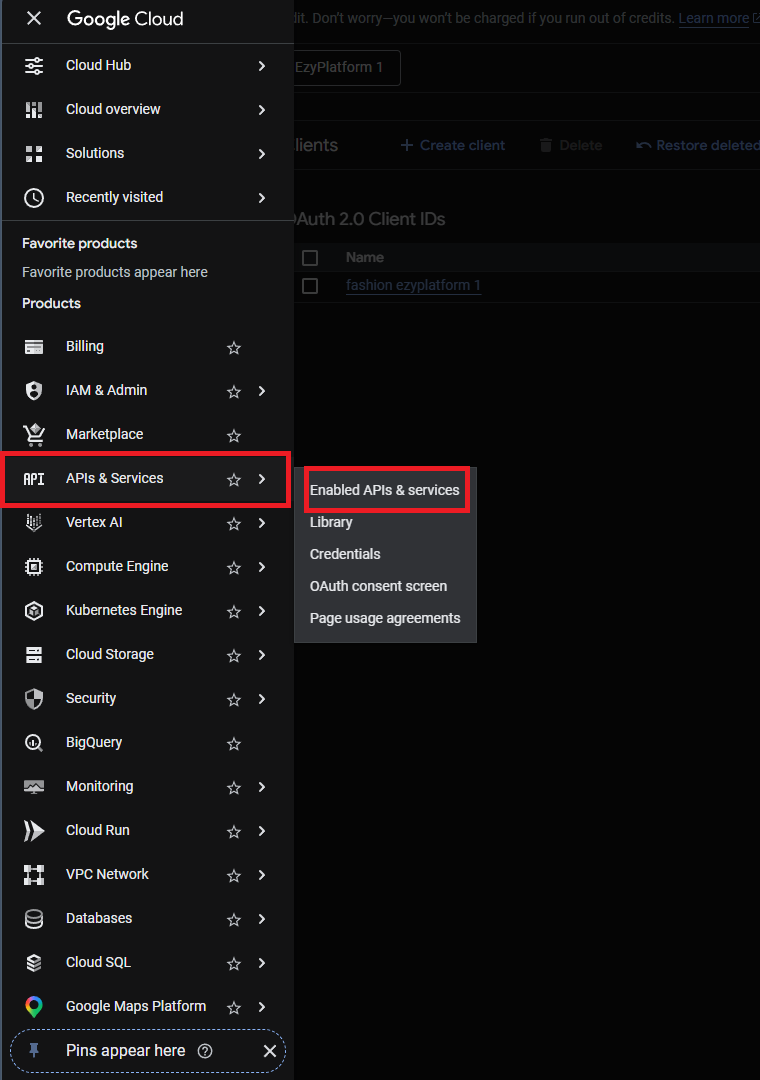The width and height of the screenshot is (760, 1080).
Task: Click the Kubernetes Engine icon
Action: tap(34, 611)
